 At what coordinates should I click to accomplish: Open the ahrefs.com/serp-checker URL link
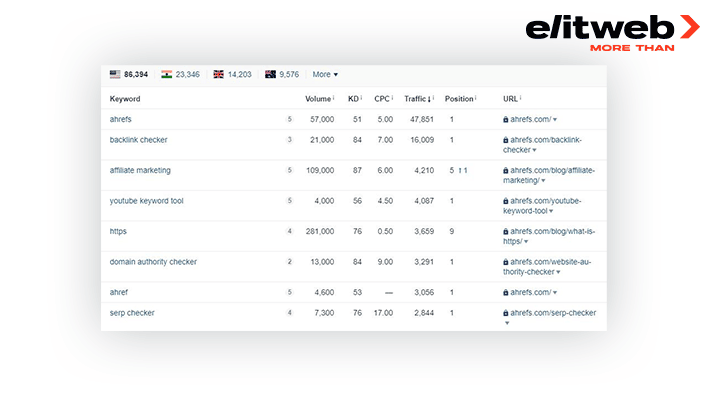pyautogui.click(x=553, y=313)
